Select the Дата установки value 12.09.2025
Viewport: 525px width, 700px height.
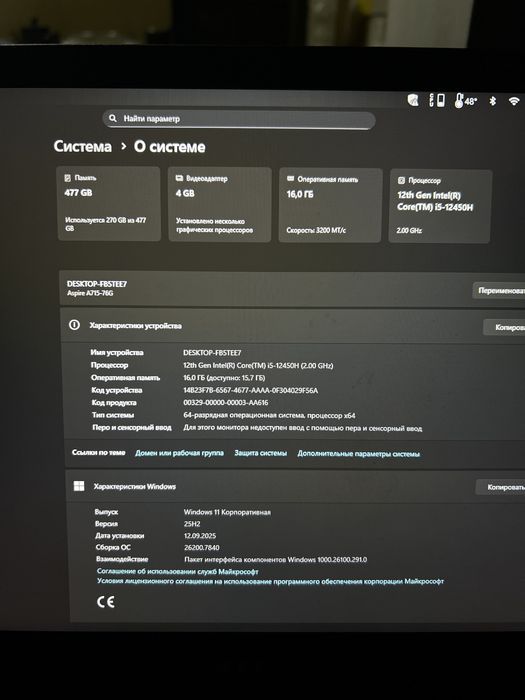pyautogui.click(x=200, y=536)
